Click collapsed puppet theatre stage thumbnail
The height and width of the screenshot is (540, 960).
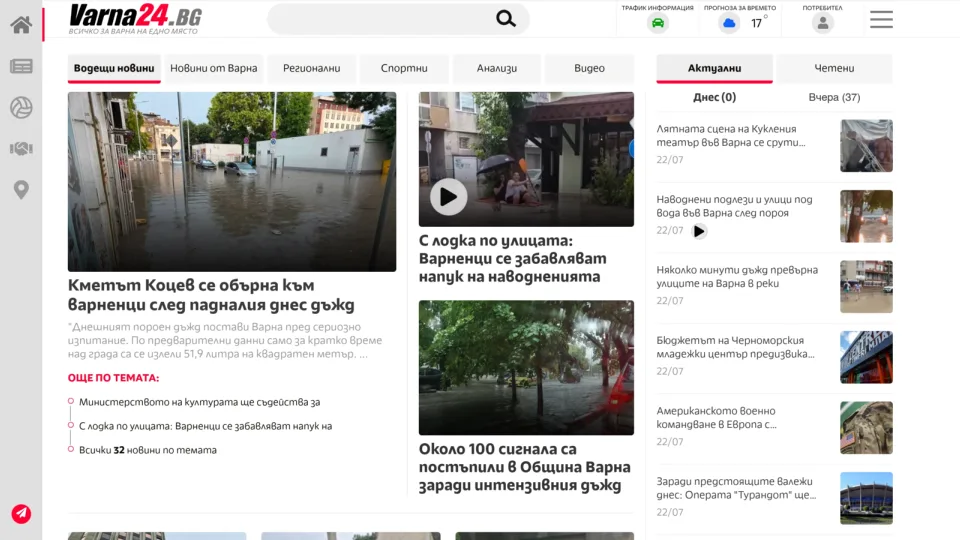point(866,146)
